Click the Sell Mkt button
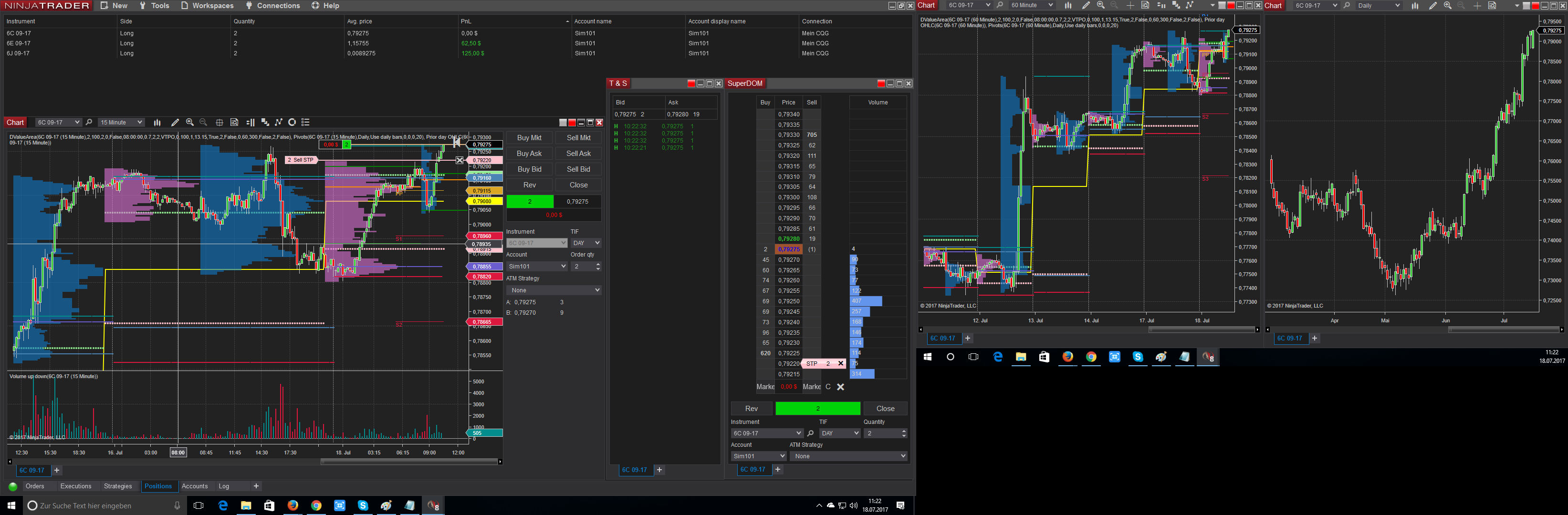This screenshot has width=1568, height=515. pos(578,138)
